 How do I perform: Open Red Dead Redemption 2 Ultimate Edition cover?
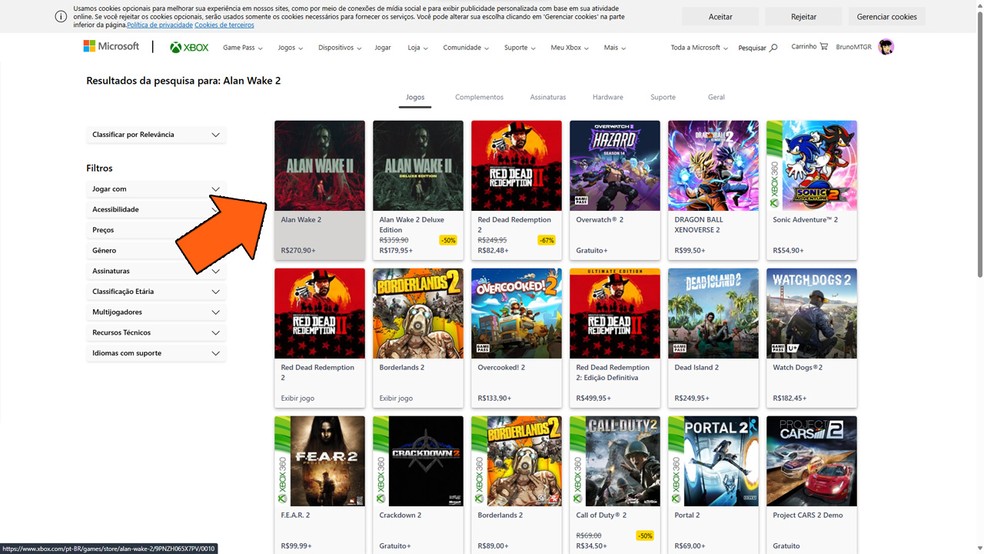[614, 313]
